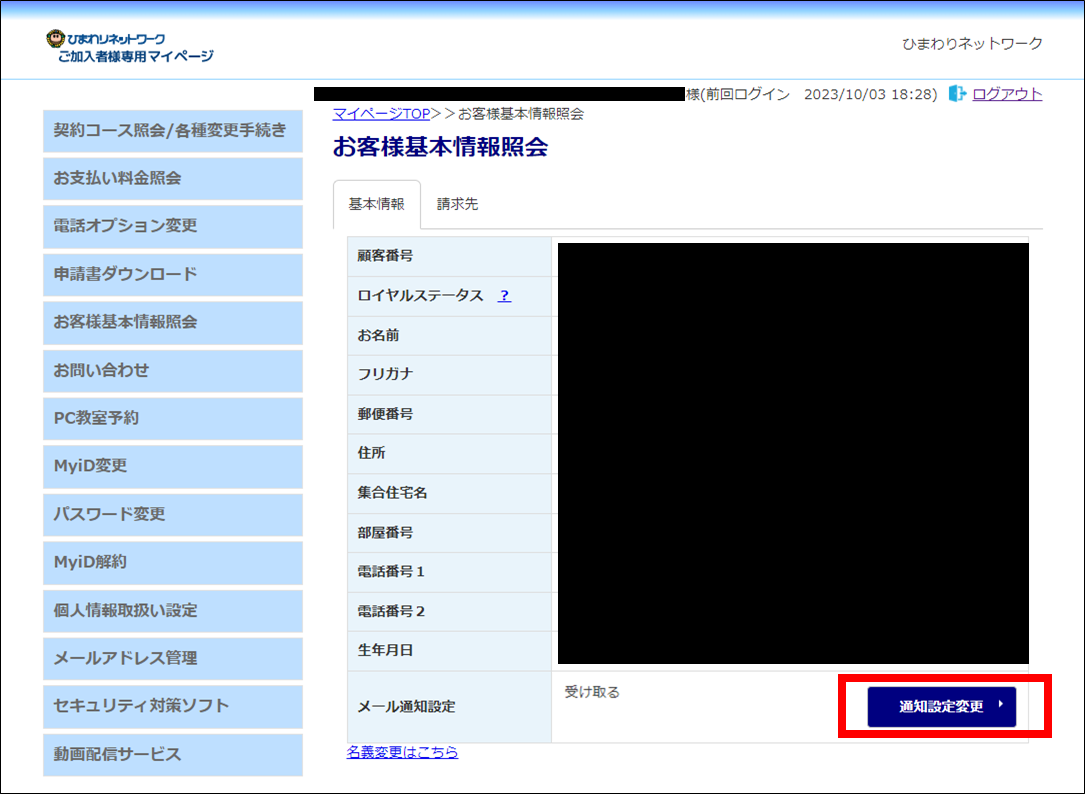This screenshot has height=795, width=1085.
Task: Click the 郵便番号 row label
Action: pos(385,414)
